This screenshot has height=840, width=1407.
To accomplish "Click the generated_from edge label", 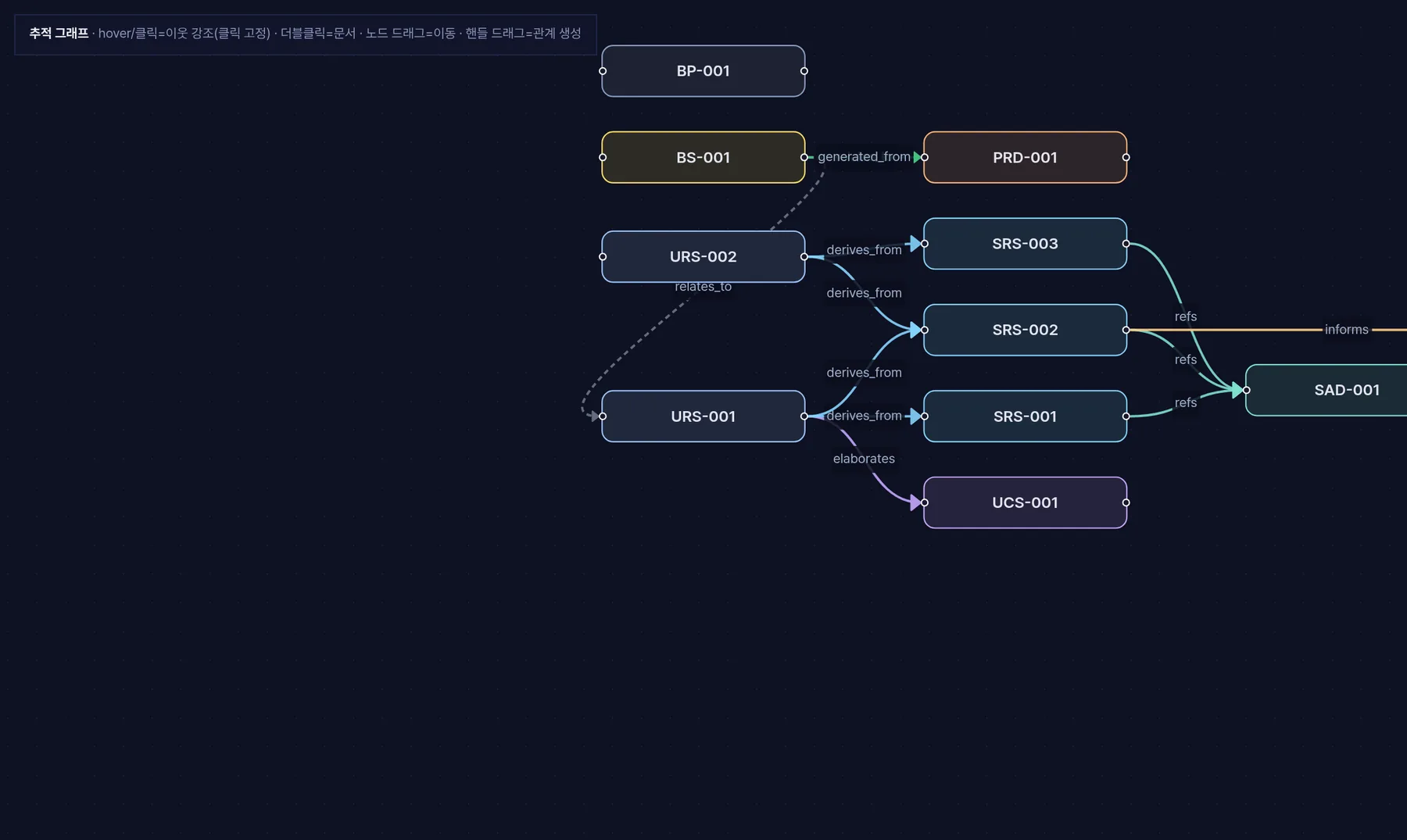I will click(x=864, y=157).
